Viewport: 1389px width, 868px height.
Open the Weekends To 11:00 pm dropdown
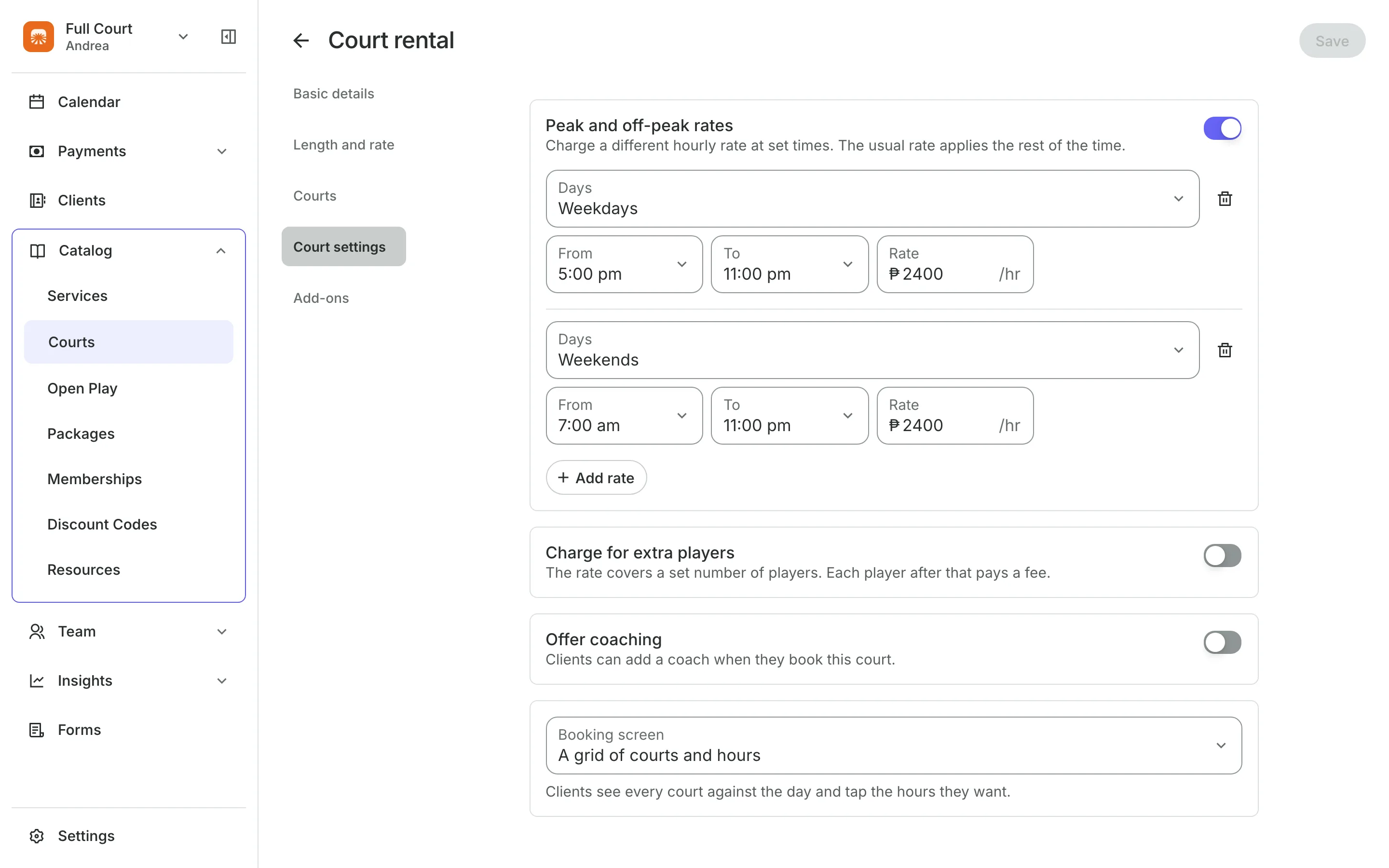[x=790, y=416]
